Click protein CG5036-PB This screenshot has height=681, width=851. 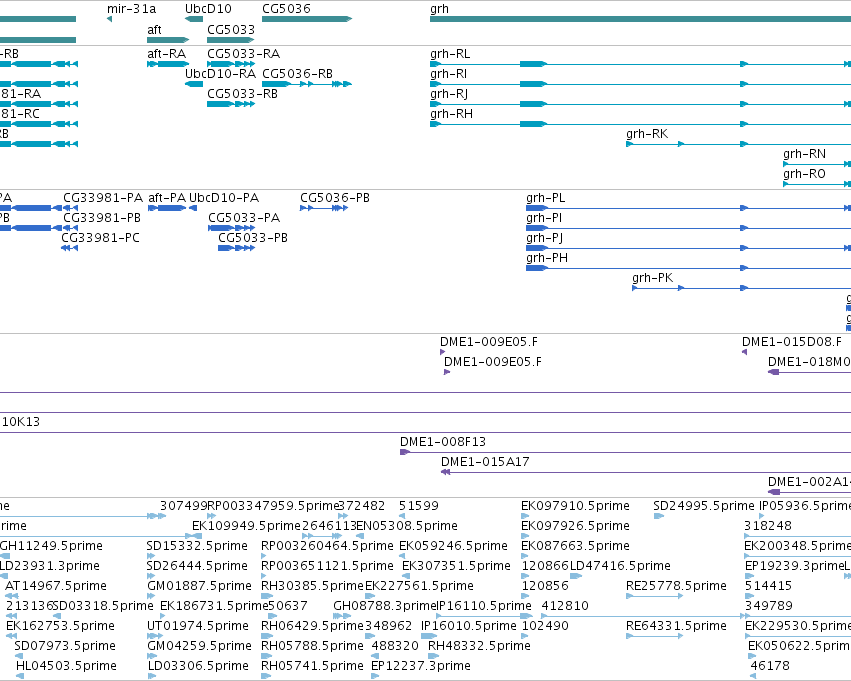click(335, 198)
